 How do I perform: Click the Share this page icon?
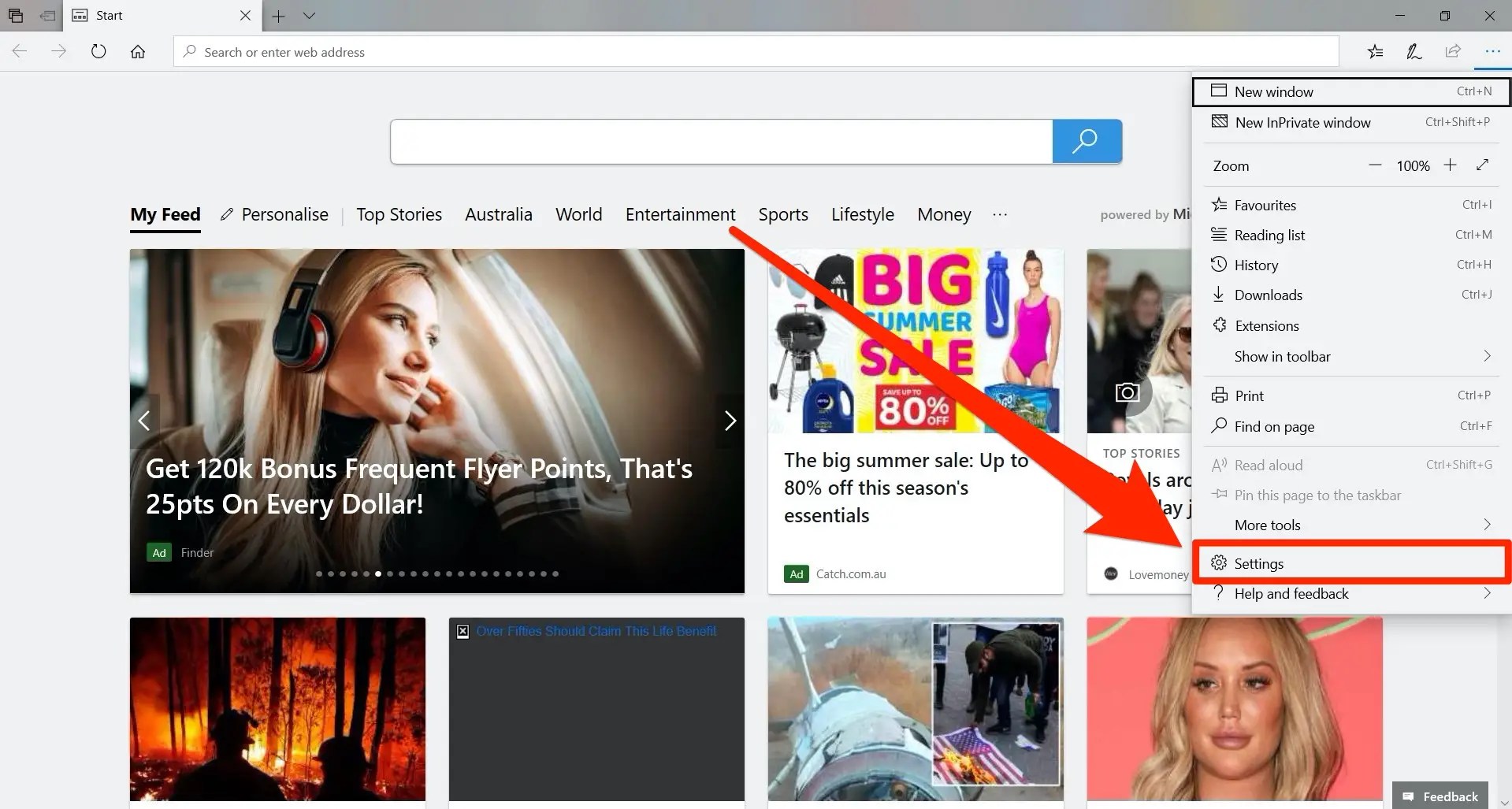[x=1453, y=52]
